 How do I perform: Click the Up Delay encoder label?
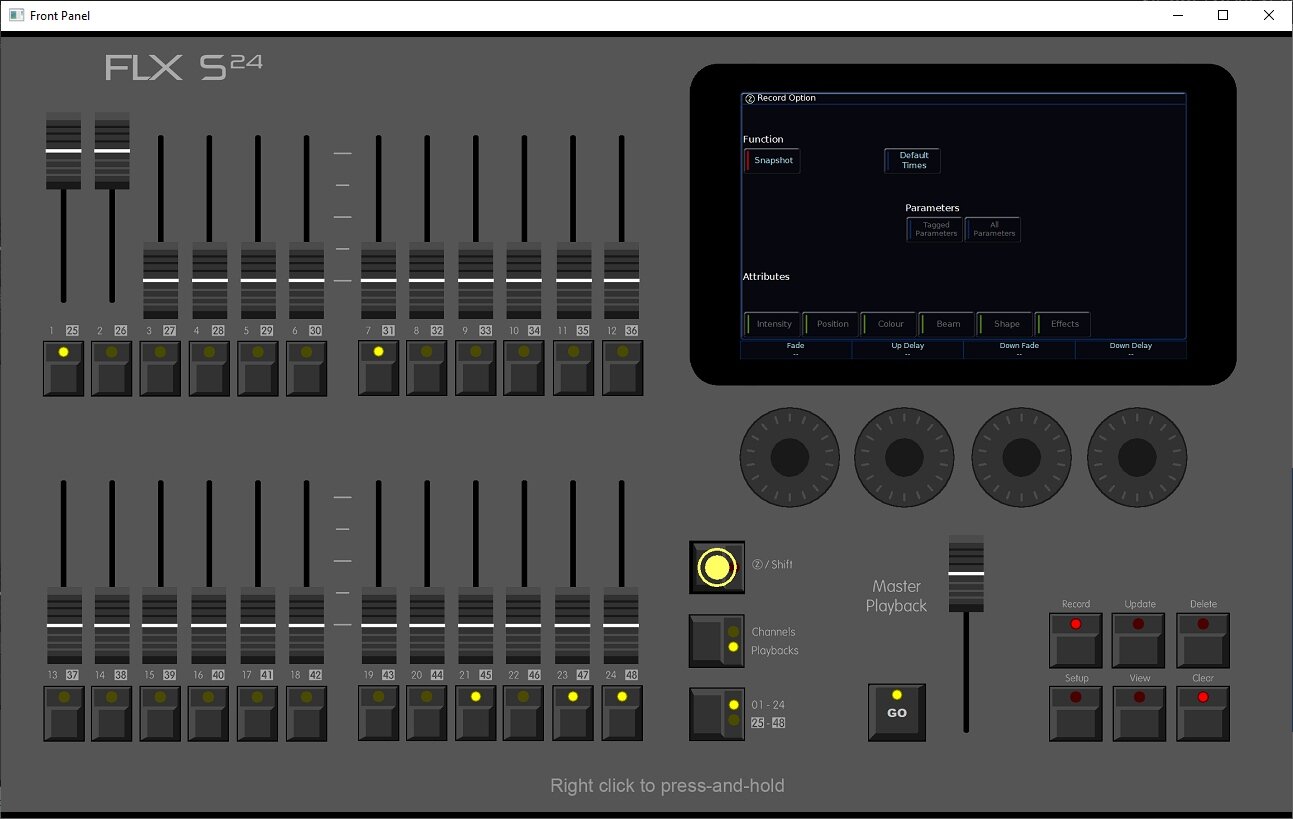tap(908, 349)
